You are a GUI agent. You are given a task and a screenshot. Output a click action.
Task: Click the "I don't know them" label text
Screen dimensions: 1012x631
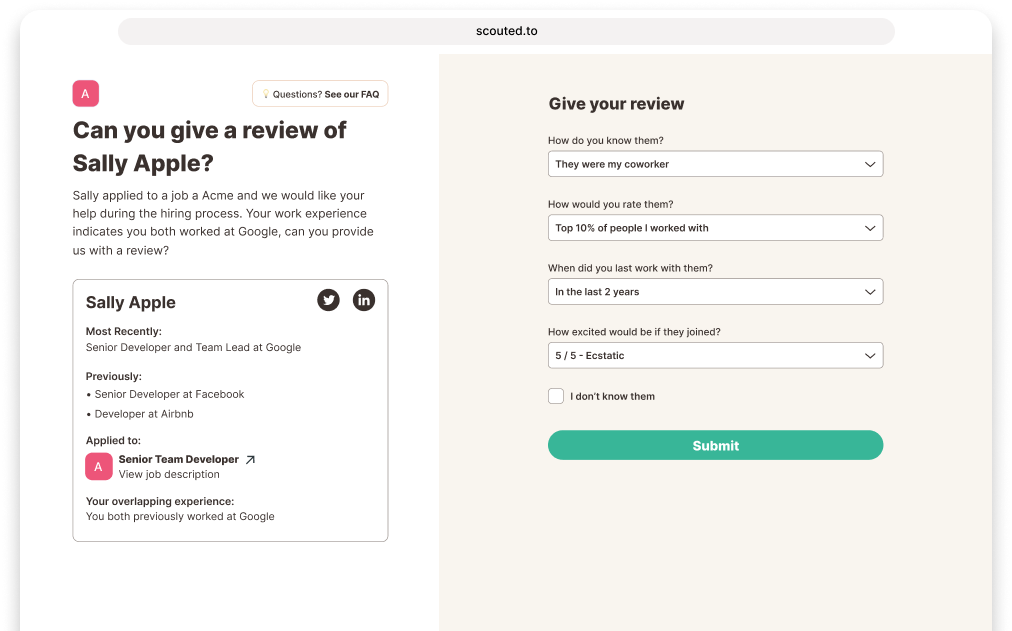(613, 397)
